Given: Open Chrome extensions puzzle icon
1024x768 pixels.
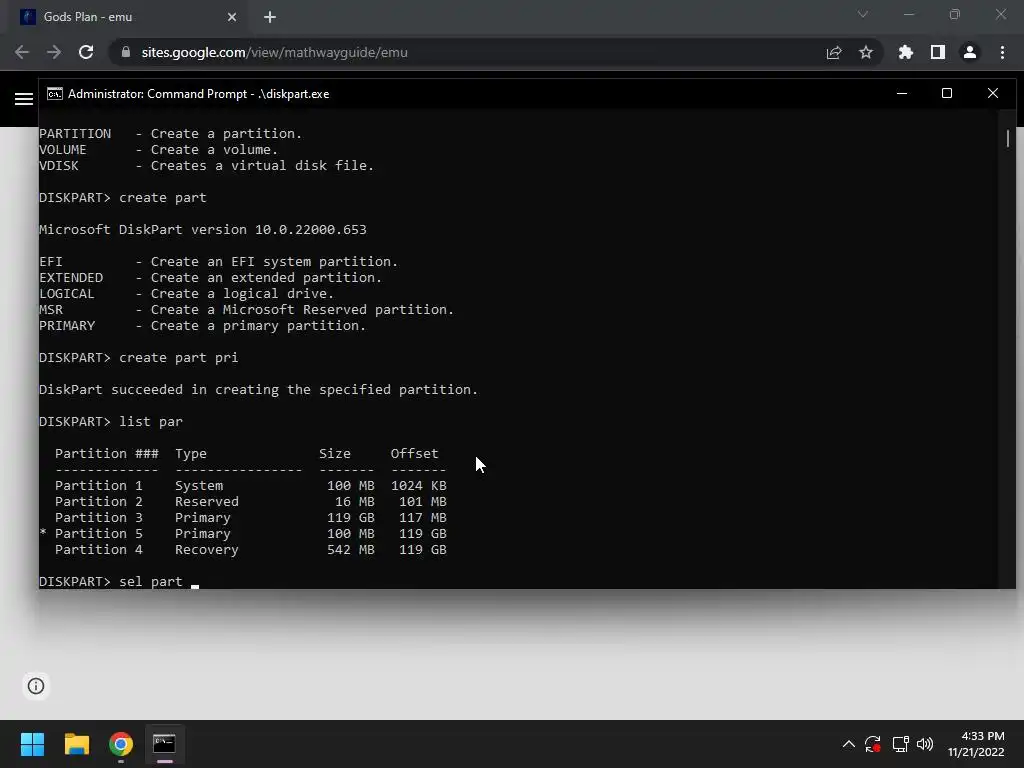Looking at the screenshot, I should point(906,52).
